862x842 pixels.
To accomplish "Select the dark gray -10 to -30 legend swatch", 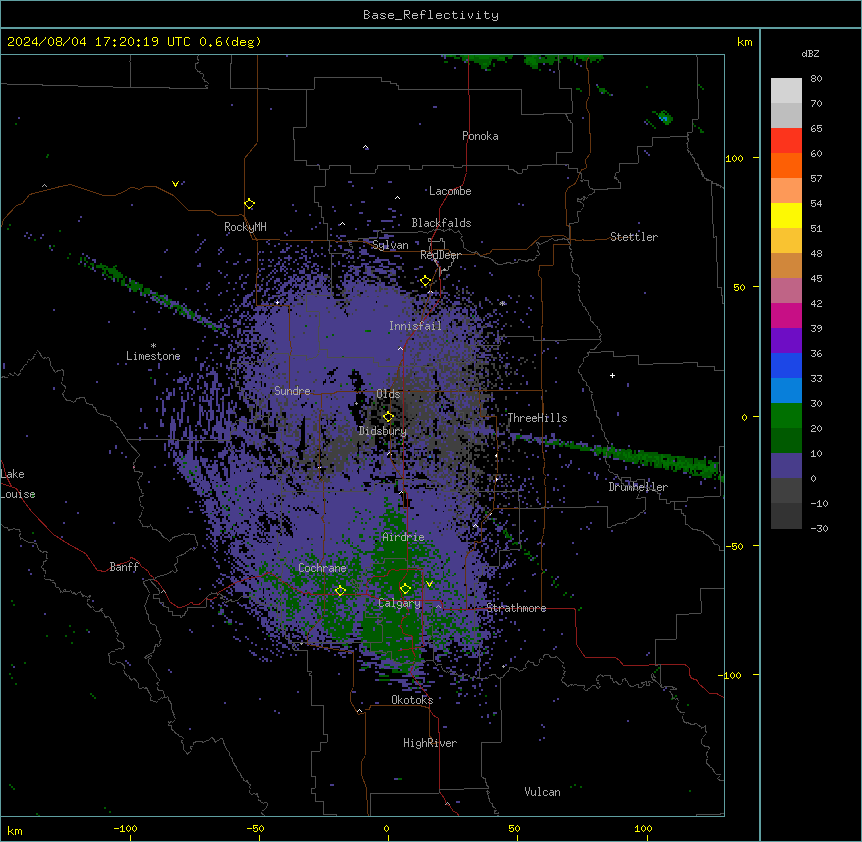I will (x=786, y=516).
